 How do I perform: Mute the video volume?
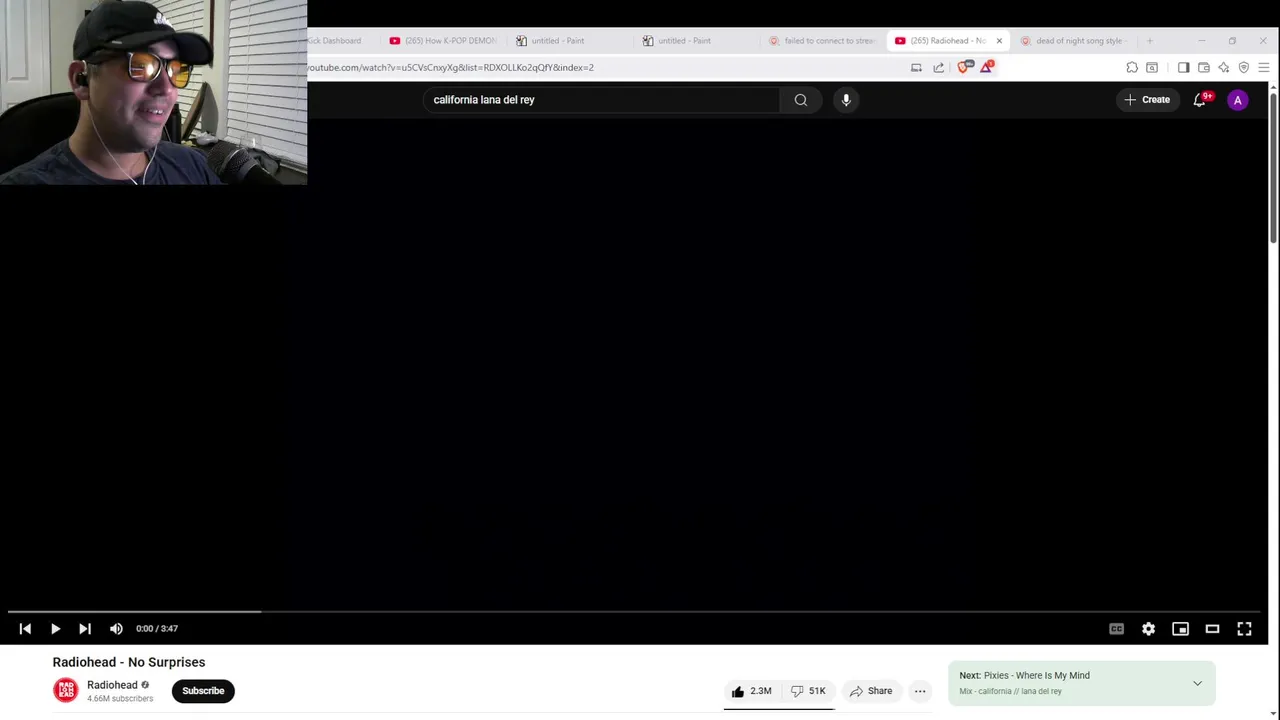point(116,629)
